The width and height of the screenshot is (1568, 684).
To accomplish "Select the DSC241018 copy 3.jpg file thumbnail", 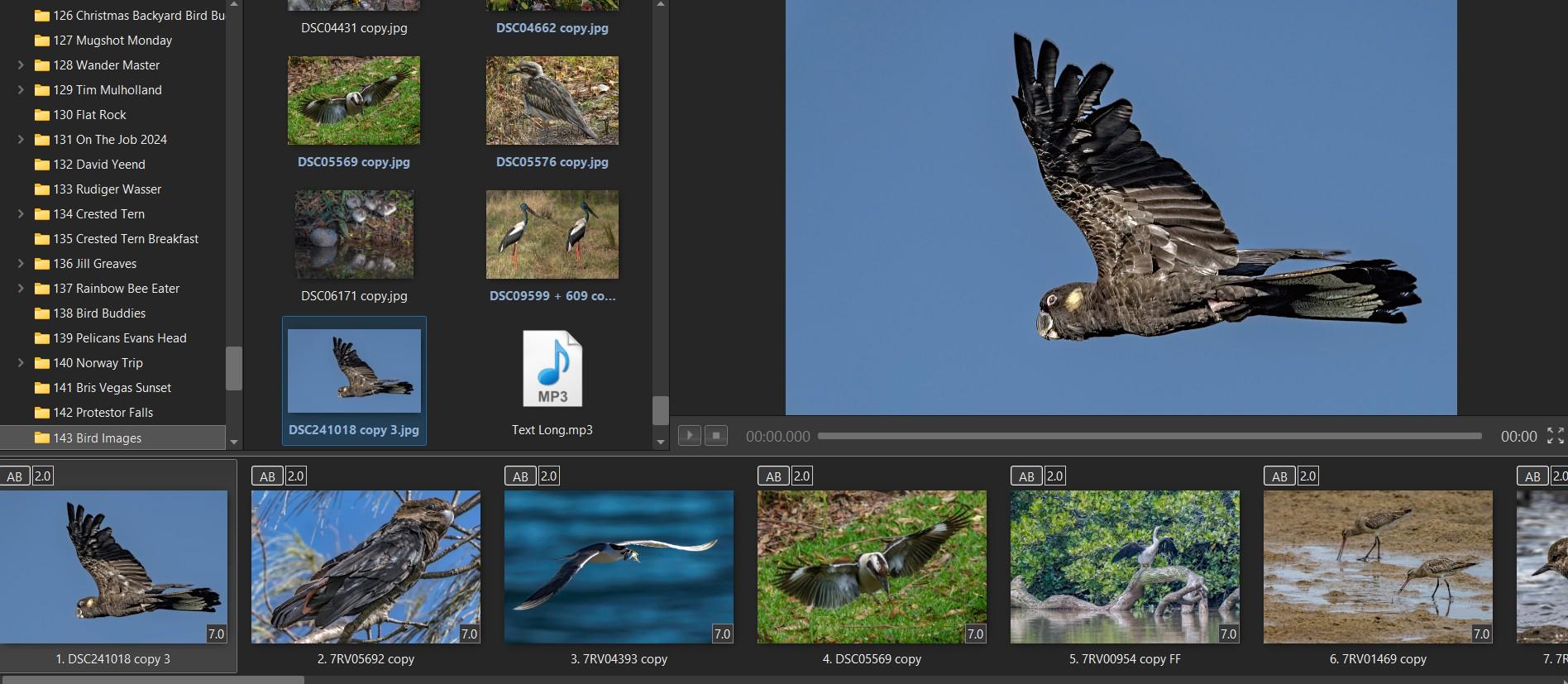I will [x=354, y=371].
